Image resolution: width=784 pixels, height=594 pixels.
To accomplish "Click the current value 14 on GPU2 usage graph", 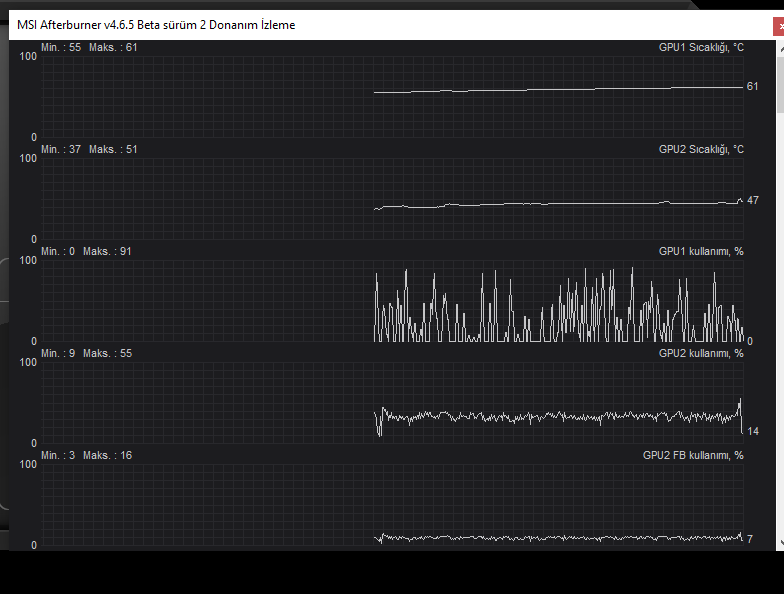I will [753, 432].
